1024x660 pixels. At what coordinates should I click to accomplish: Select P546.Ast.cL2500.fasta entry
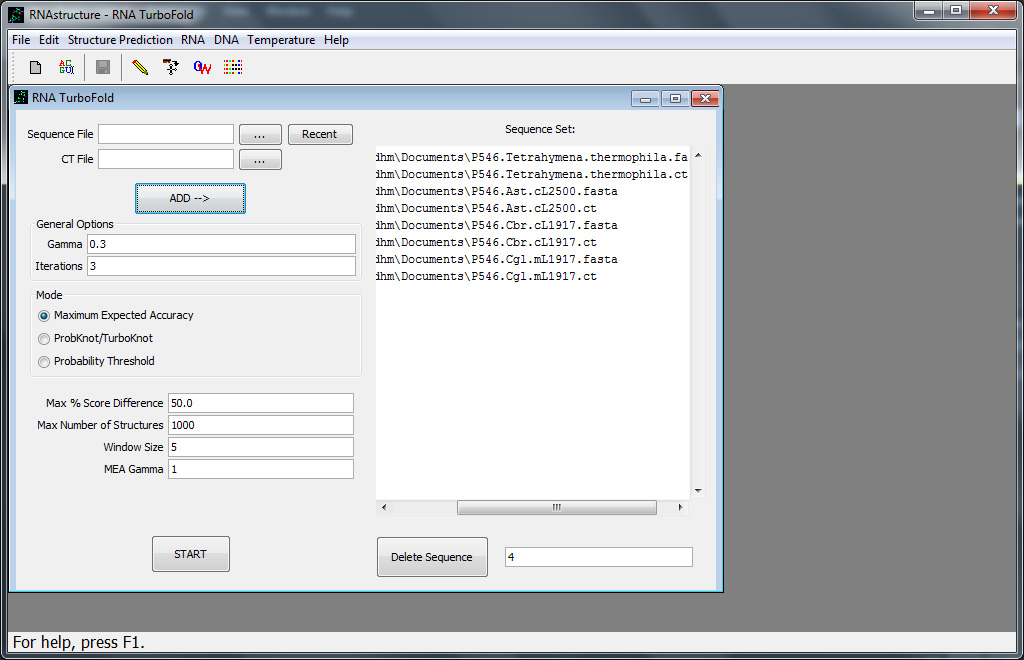[x=496, y=191]
